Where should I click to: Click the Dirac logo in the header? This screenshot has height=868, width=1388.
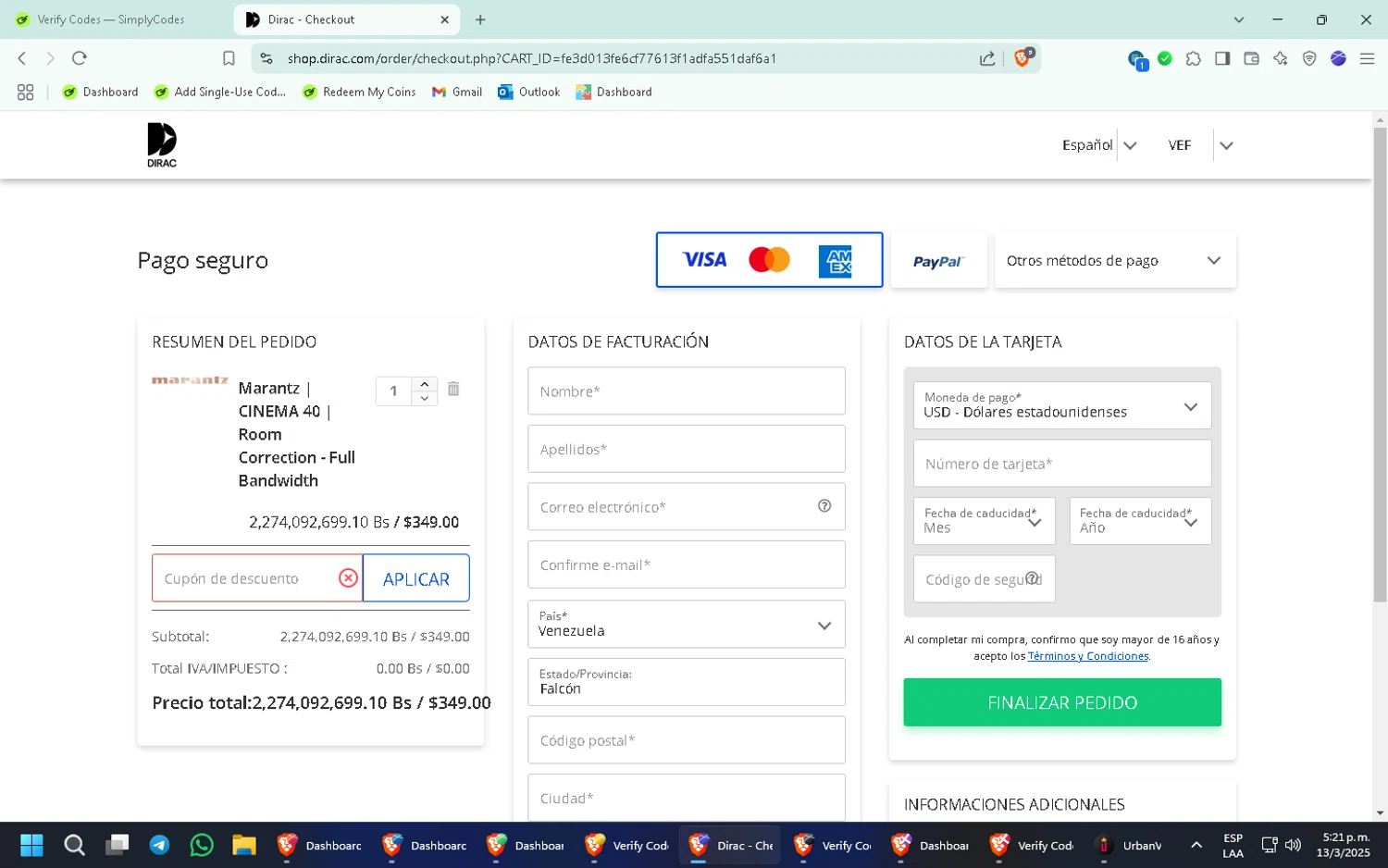coord(162,144)
